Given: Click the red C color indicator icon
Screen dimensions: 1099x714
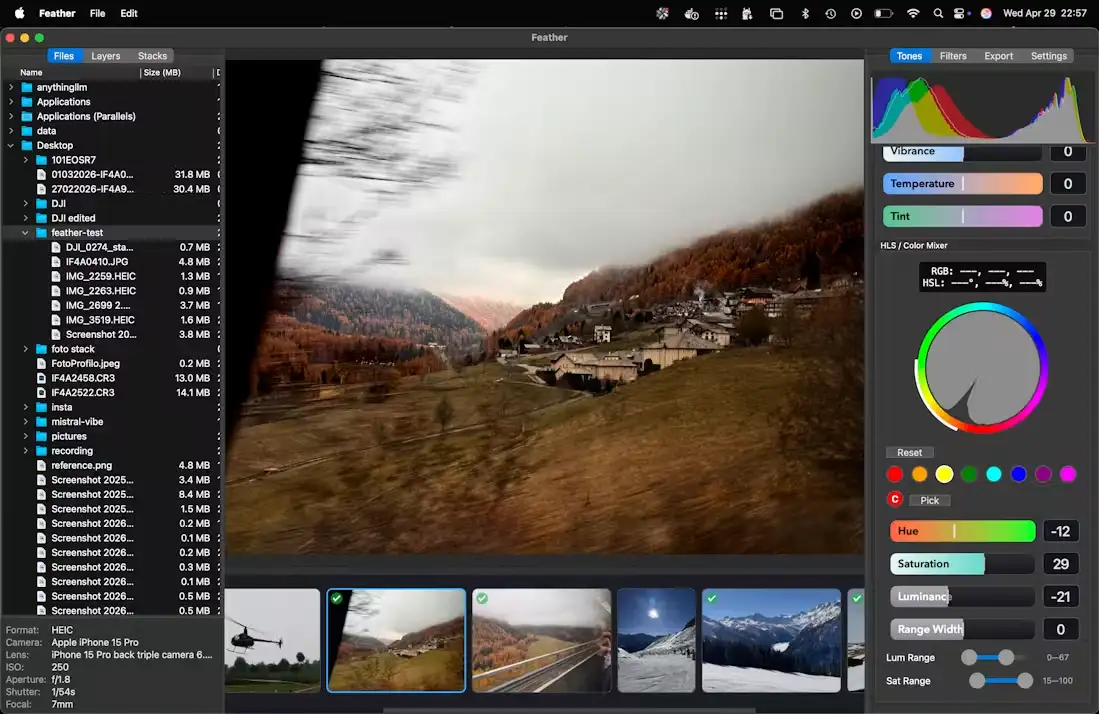Looking at the screenshot, I should pyautogui.click(x=894, y=499).
